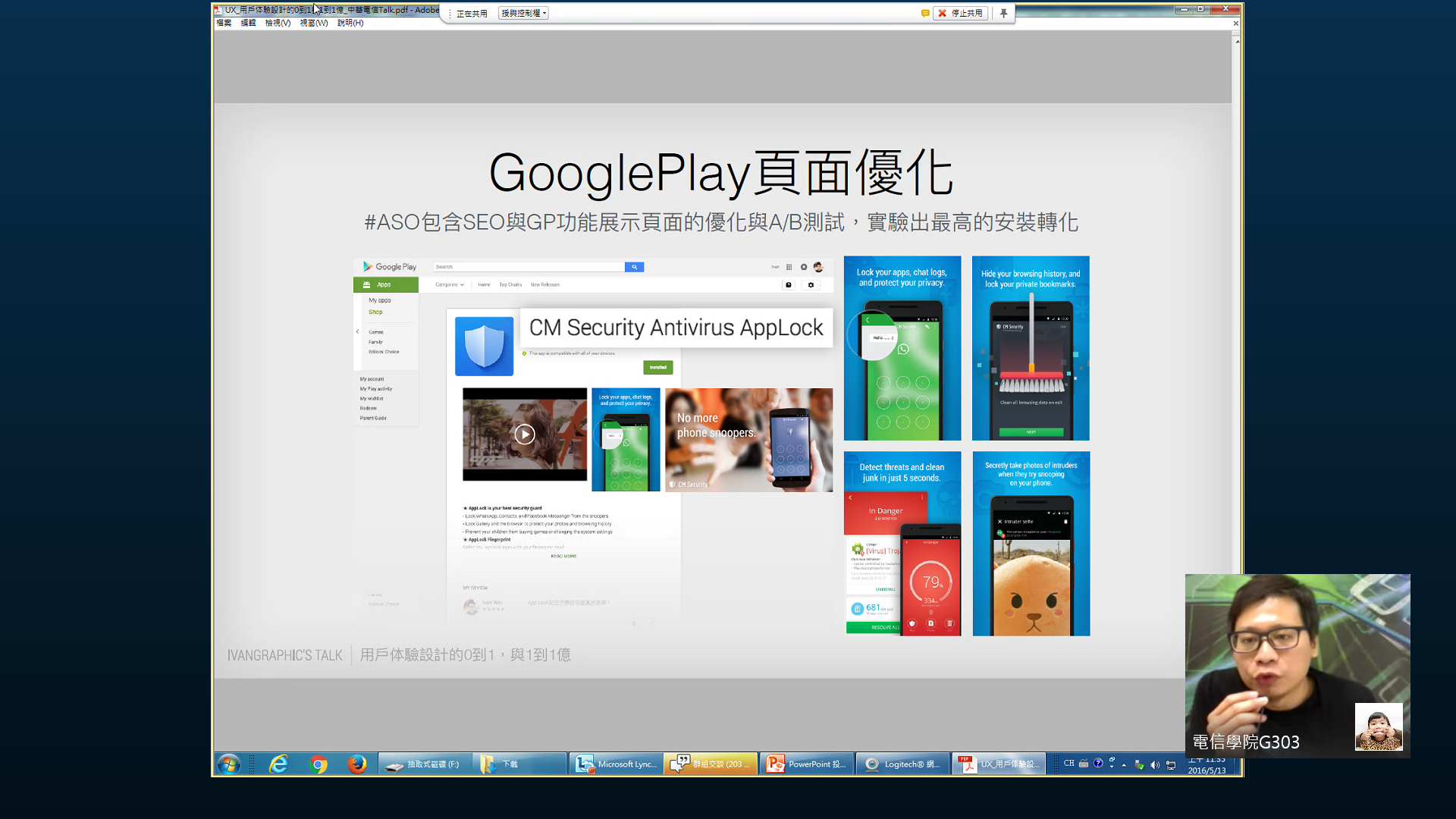Click the small profile picture thumbnail on the webcam video
The image size is (1456, 819).
tap(1378, 726)
